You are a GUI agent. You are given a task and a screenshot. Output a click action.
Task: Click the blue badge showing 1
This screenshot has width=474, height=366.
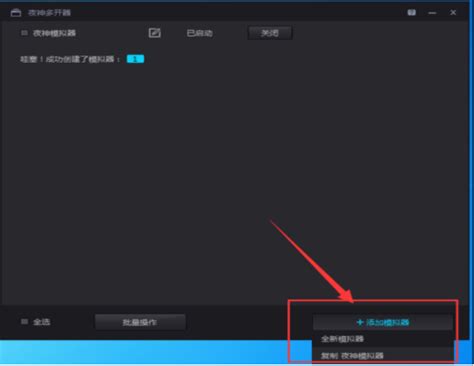(x=135, y=59)
